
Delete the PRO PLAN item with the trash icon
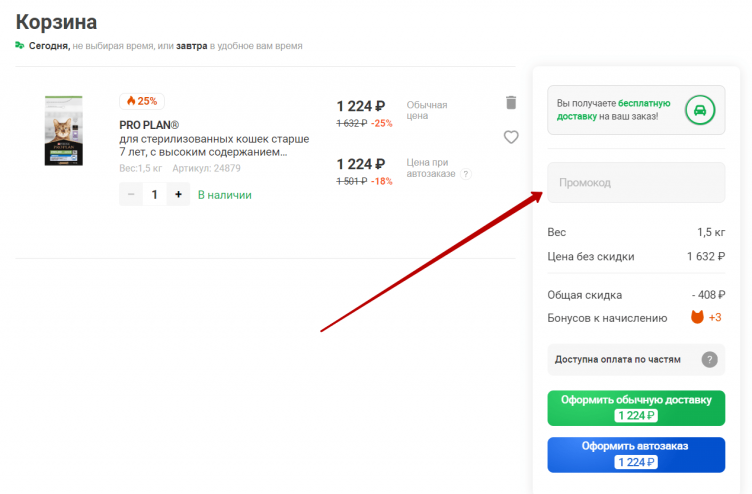tap(511, 102)
